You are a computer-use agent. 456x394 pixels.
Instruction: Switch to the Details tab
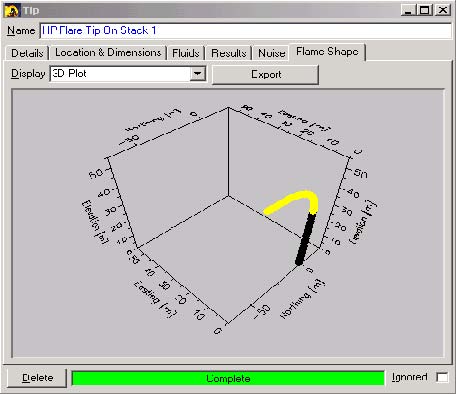click(27, 53)
